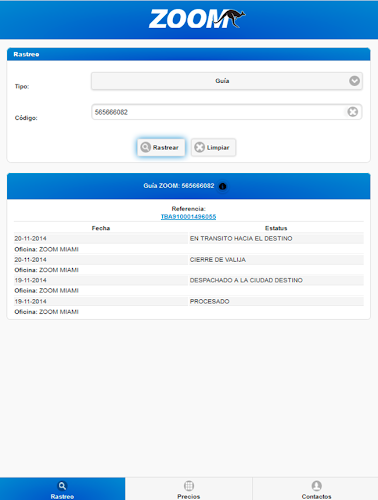Click the Rastreo magnifier tab icon
378x500 pixels.
click(x=62, y=486)
